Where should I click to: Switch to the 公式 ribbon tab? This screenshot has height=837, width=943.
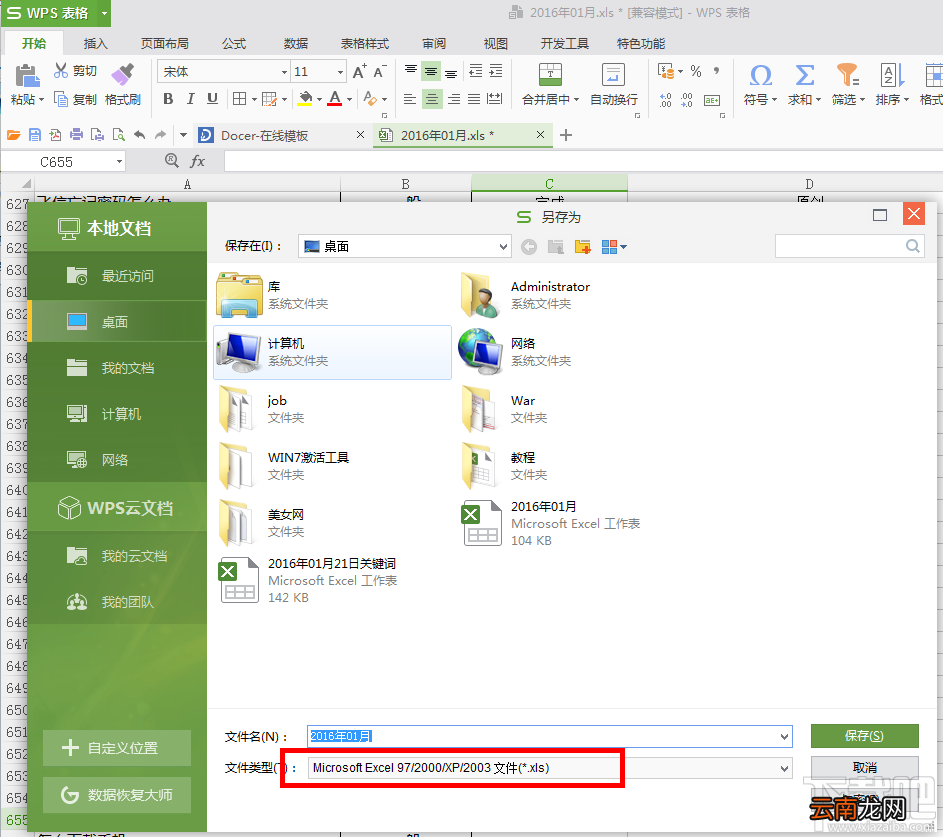234,43
